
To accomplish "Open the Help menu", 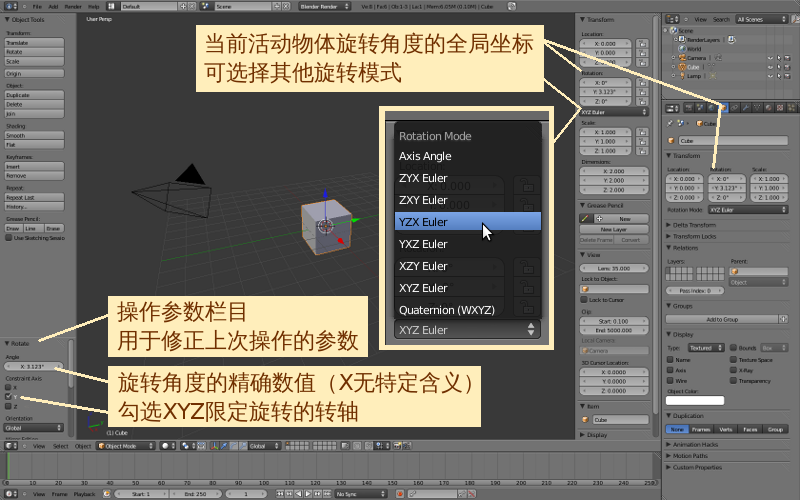I will [x=93, y=7].
